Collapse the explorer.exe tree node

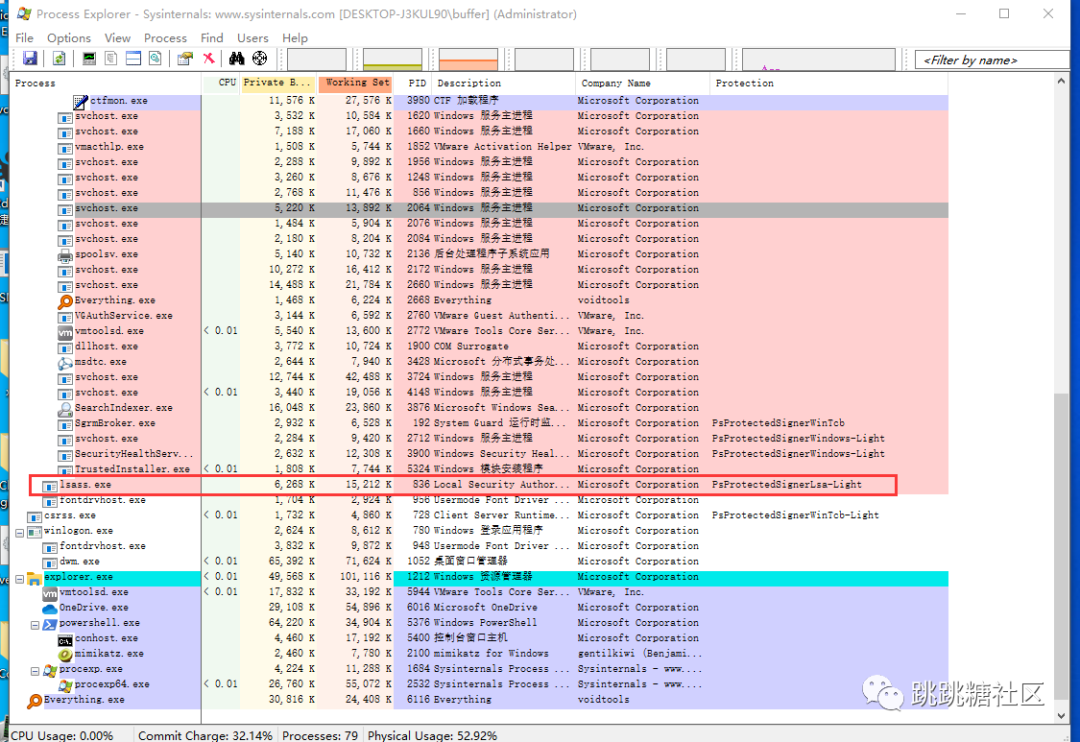[19, 579]
